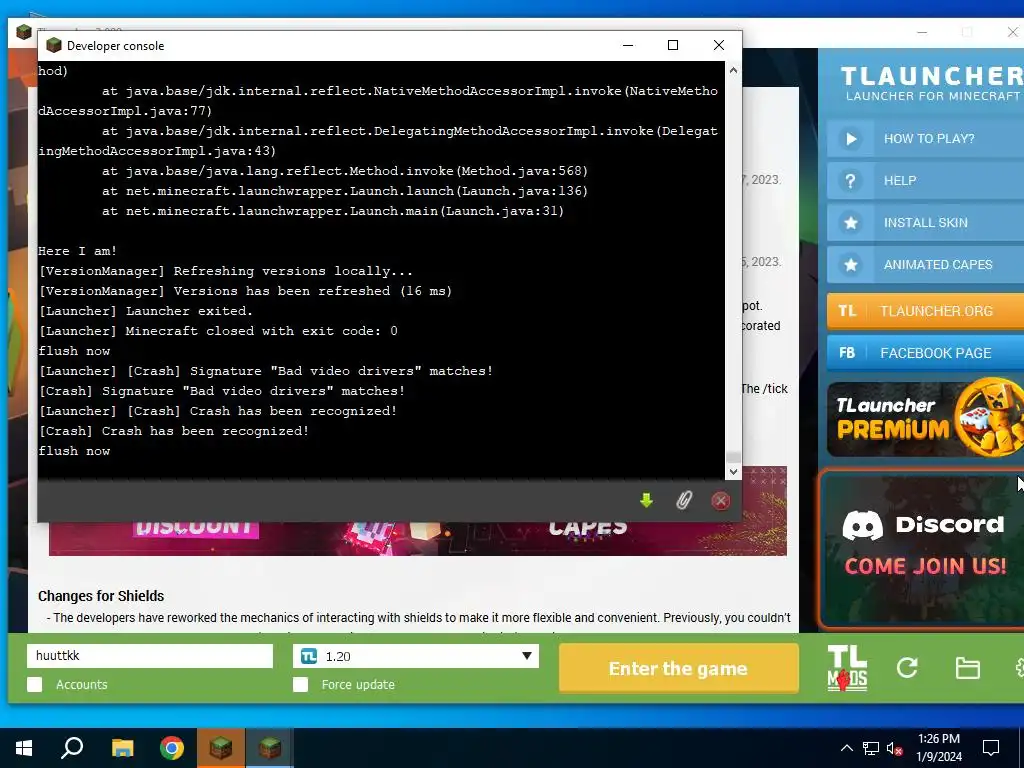Click ANIMATED CAPES button
Screen dimensions: 1024x768
[x=925, y=264]
